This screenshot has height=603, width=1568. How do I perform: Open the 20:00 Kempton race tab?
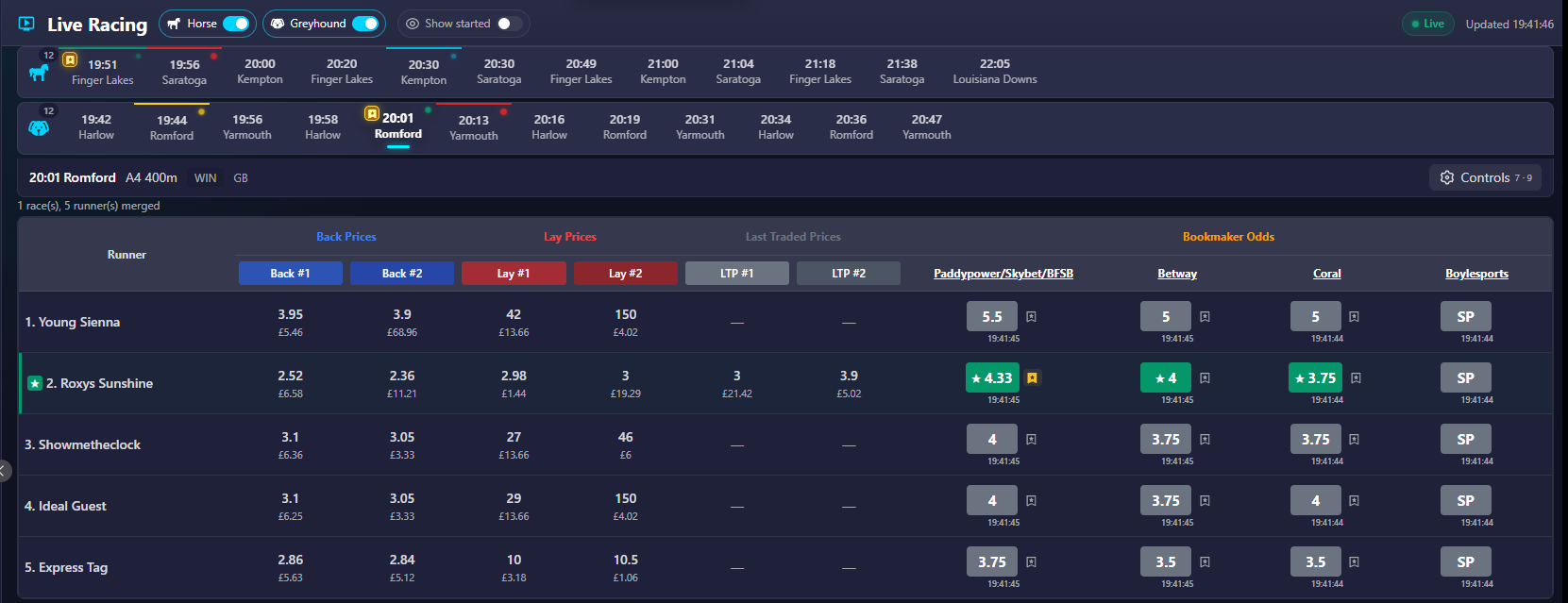click(x=260, y=72)
